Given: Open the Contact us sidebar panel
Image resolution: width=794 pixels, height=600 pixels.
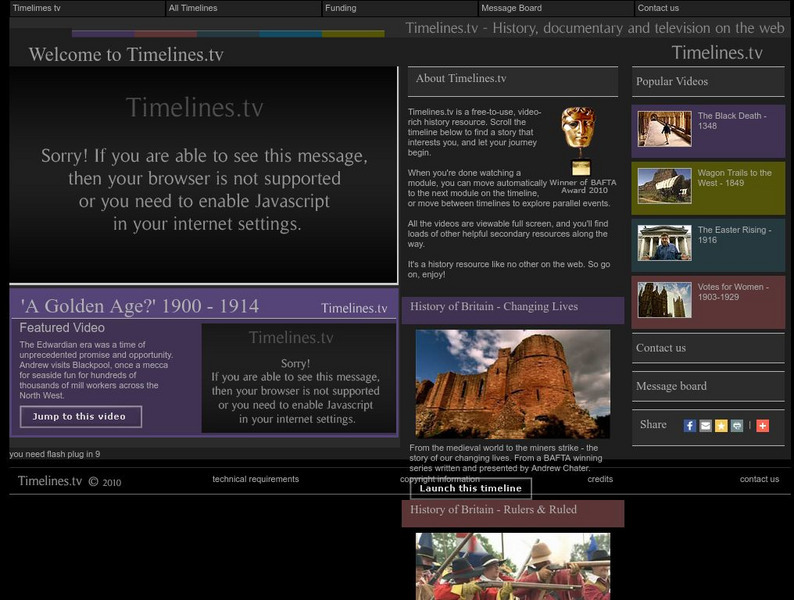Looking at the screenshot, I should pyautogui.click(x=708, y=348).
